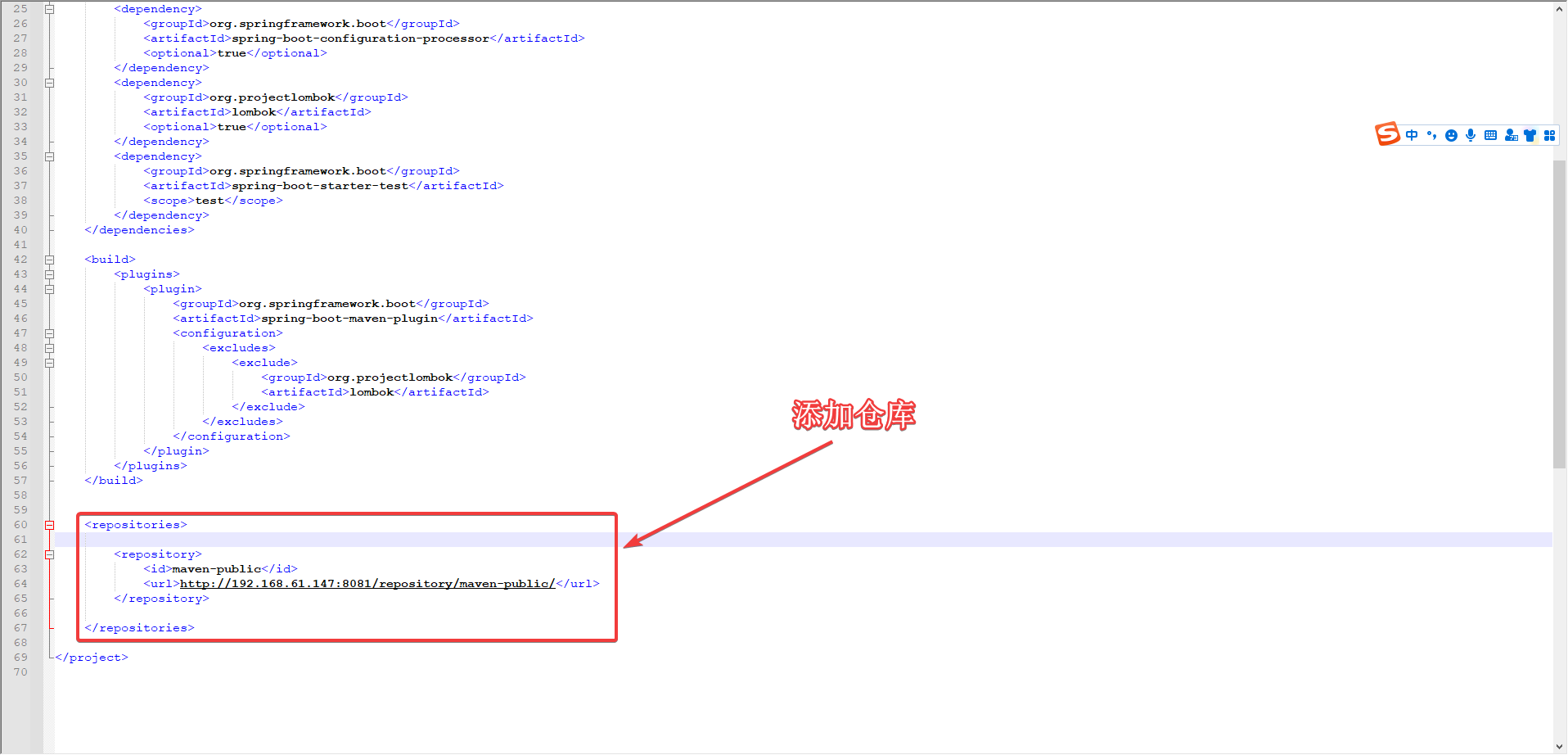The height and width of the screenshot is (755, 1568).
Task: Change input method skin via the shirt icon
Action: click(1530, 135)
